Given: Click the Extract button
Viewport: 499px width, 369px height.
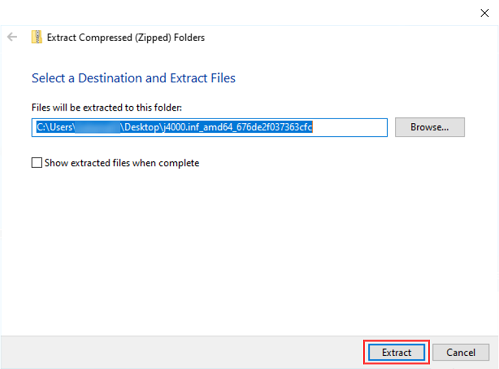Looking at the screenshot, I should click(396, 352).
